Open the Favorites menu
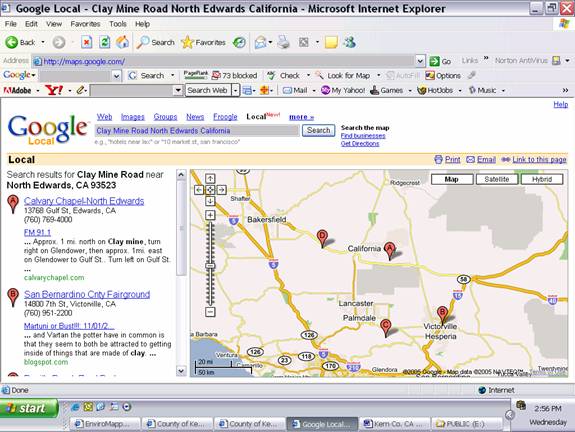 point(85,24)
